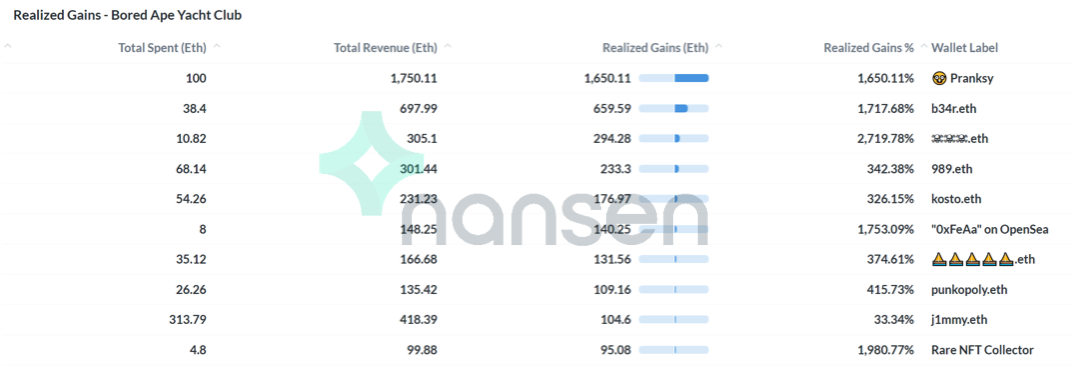
Task: Open the j1mmy.eth wallet
Action: (x=959, y=320)
